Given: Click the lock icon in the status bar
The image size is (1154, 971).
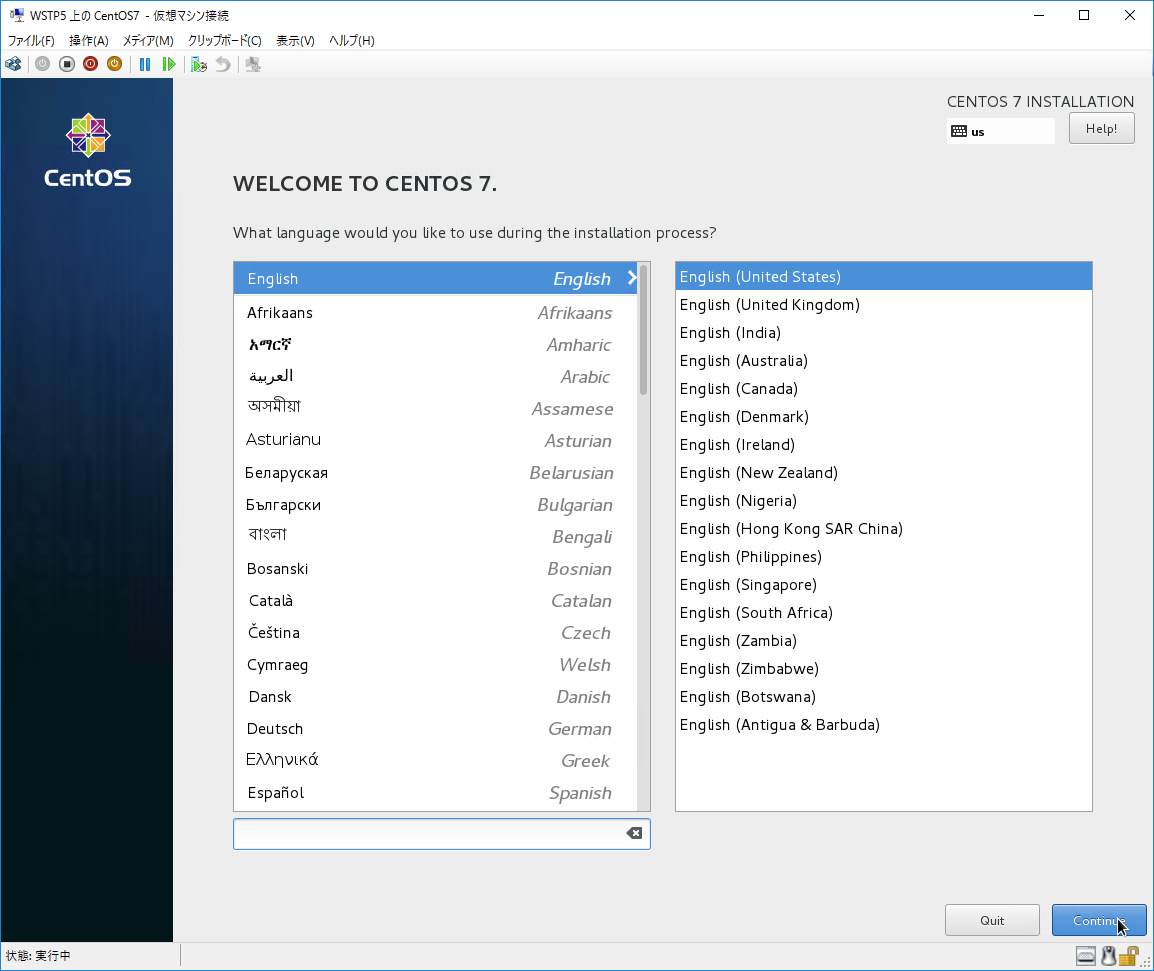Looking at the screenshot, I should coord(1131,956).
